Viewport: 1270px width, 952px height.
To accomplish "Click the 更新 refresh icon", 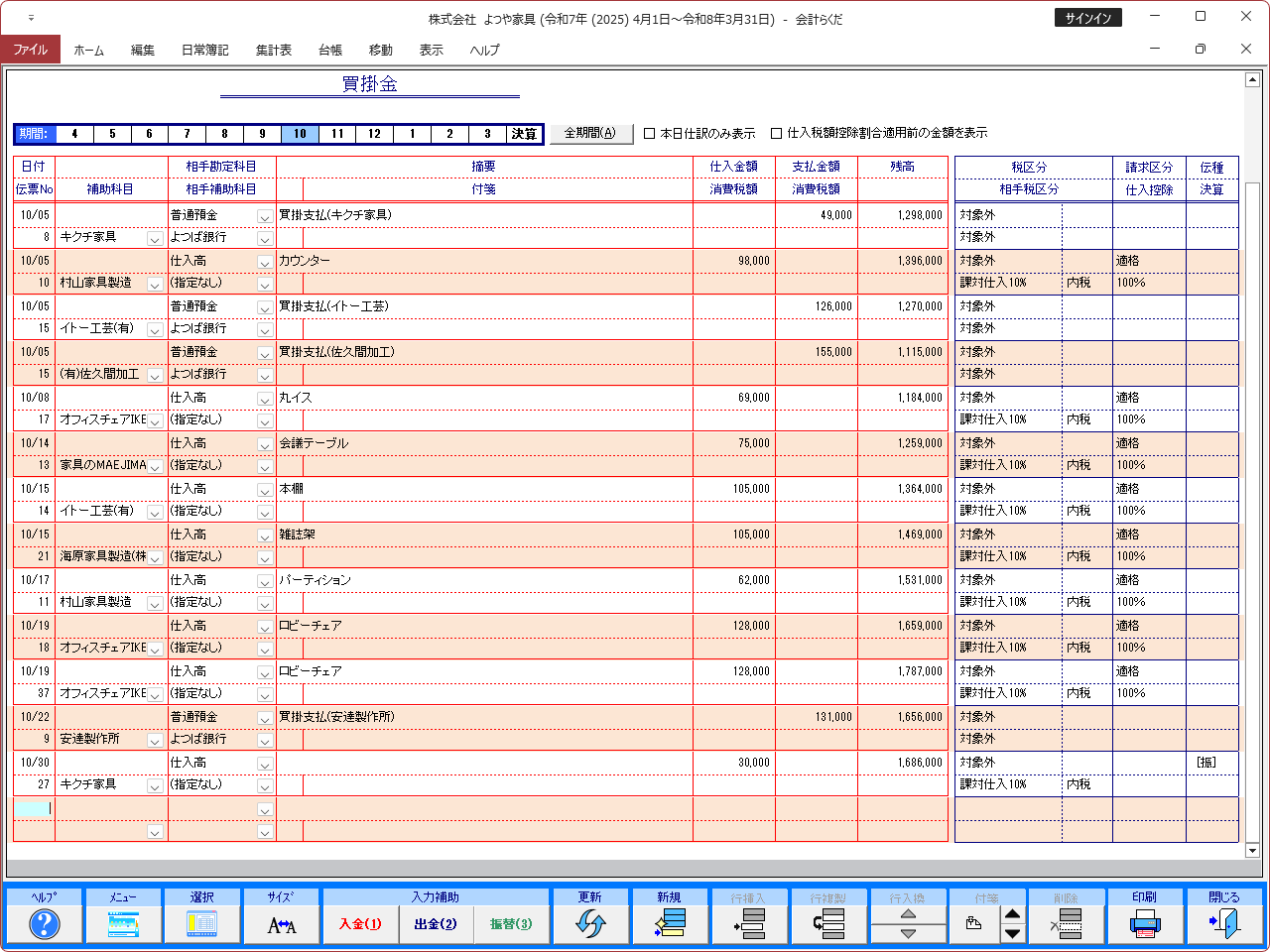I will (x=590, y=924).
